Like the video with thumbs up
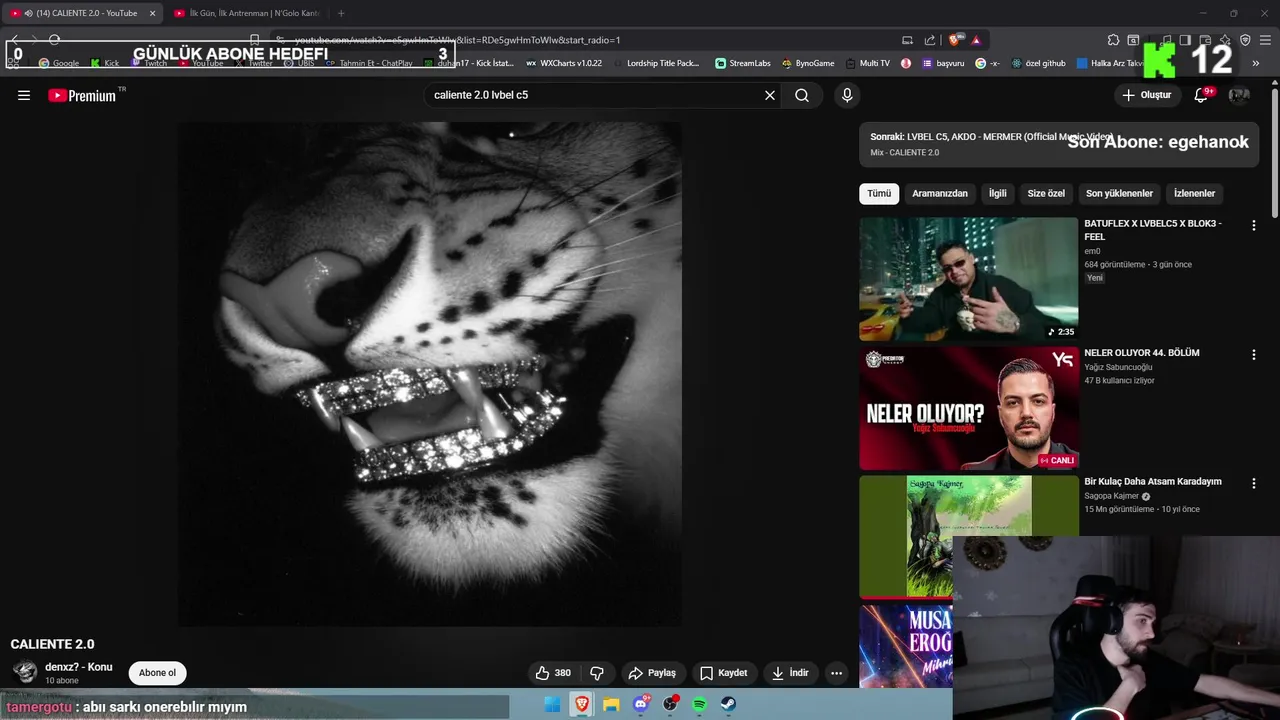 pyautogui.click(x=553, y=673)
